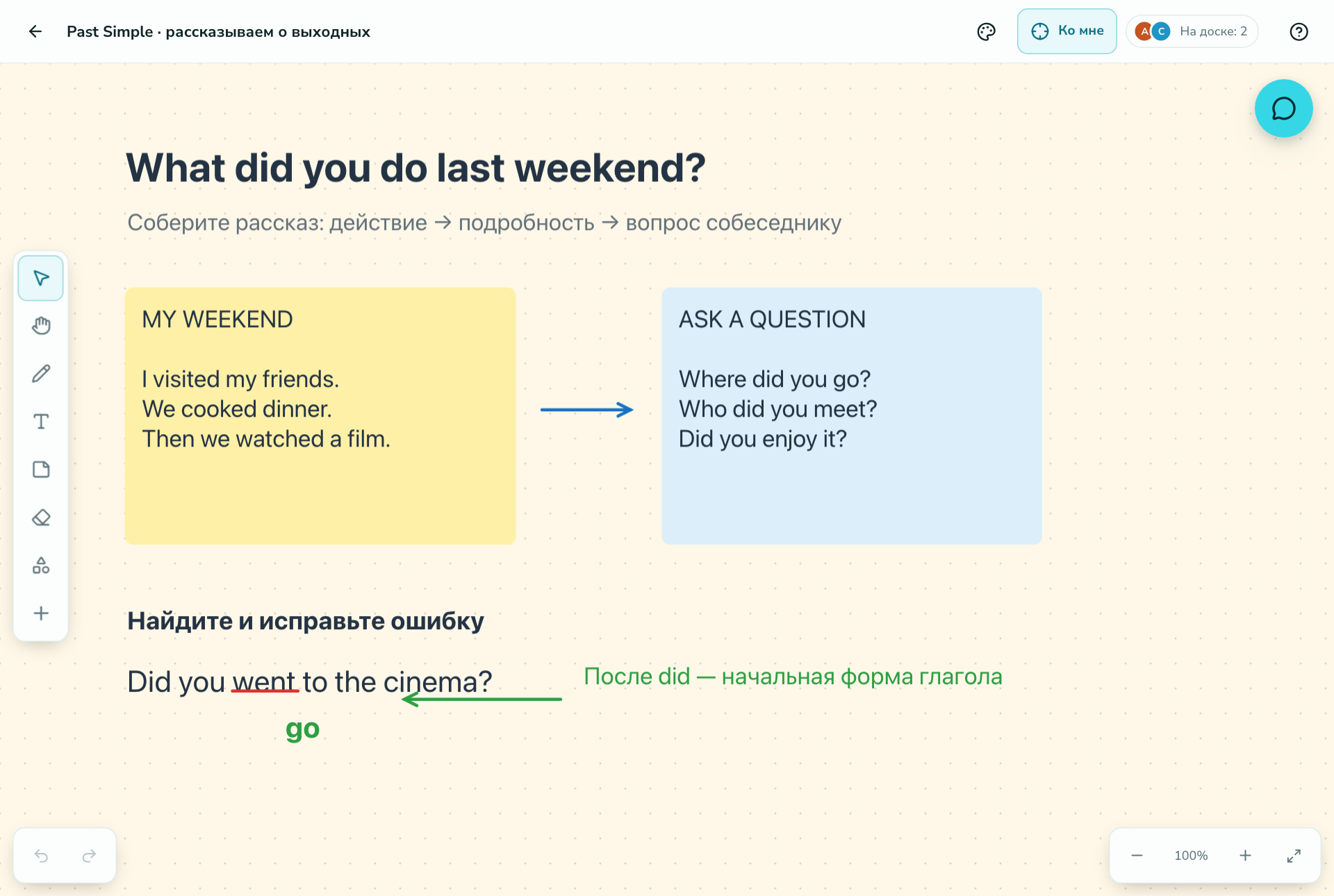Screen dimensions: 1334x896
Task: Click the 100% zoom level
Action: 1191,856
